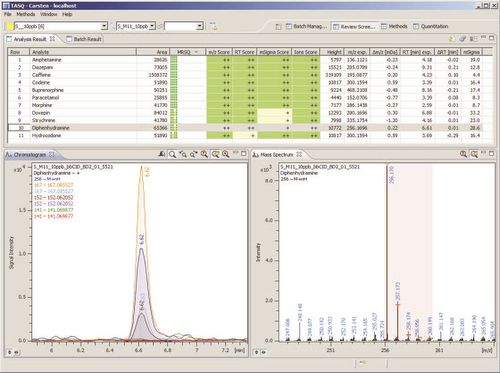Image resolution: width=500 pixels, height=373 pixels.
Task: Click the first magnifier zoom icon in Chromatogram toolbar
Action: coord(172,154)
